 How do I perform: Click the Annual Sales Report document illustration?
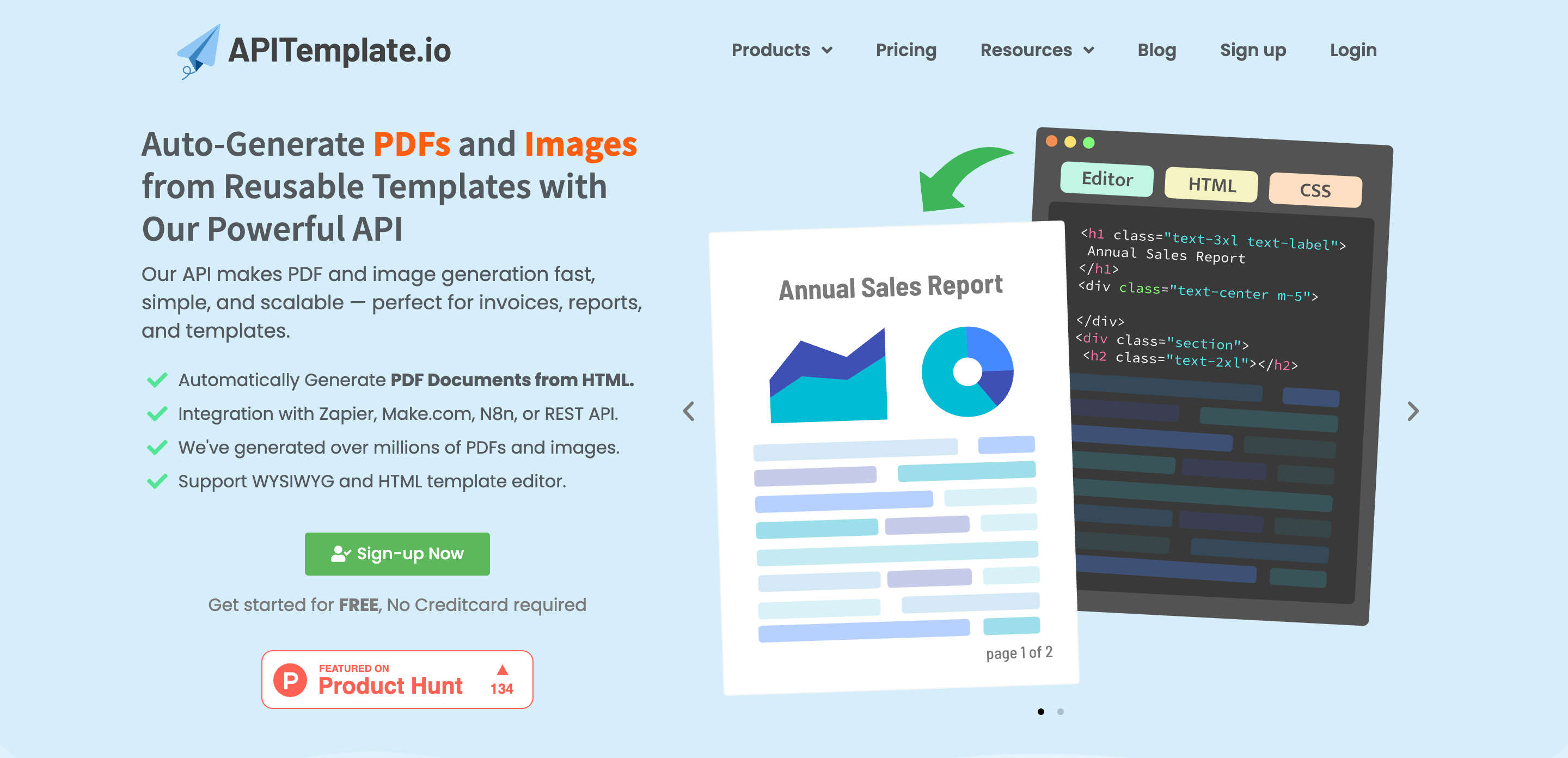893,458
